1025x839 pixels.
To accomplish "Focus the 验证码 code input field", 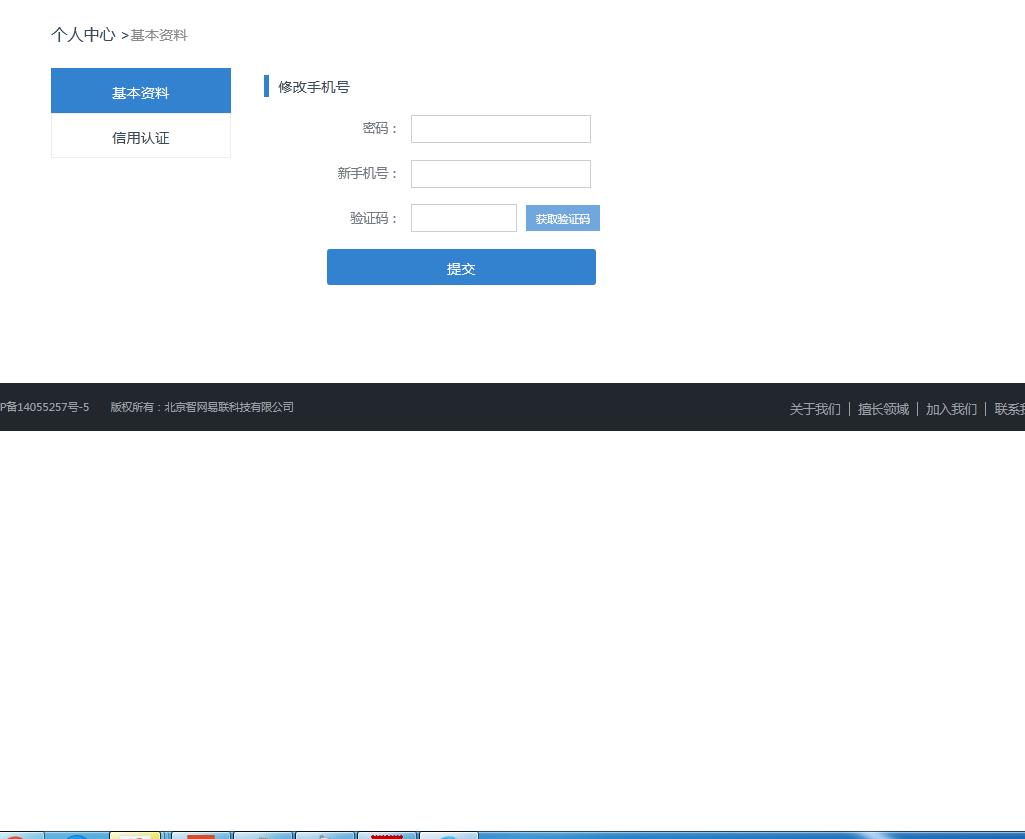I will (x=463, y=218).
